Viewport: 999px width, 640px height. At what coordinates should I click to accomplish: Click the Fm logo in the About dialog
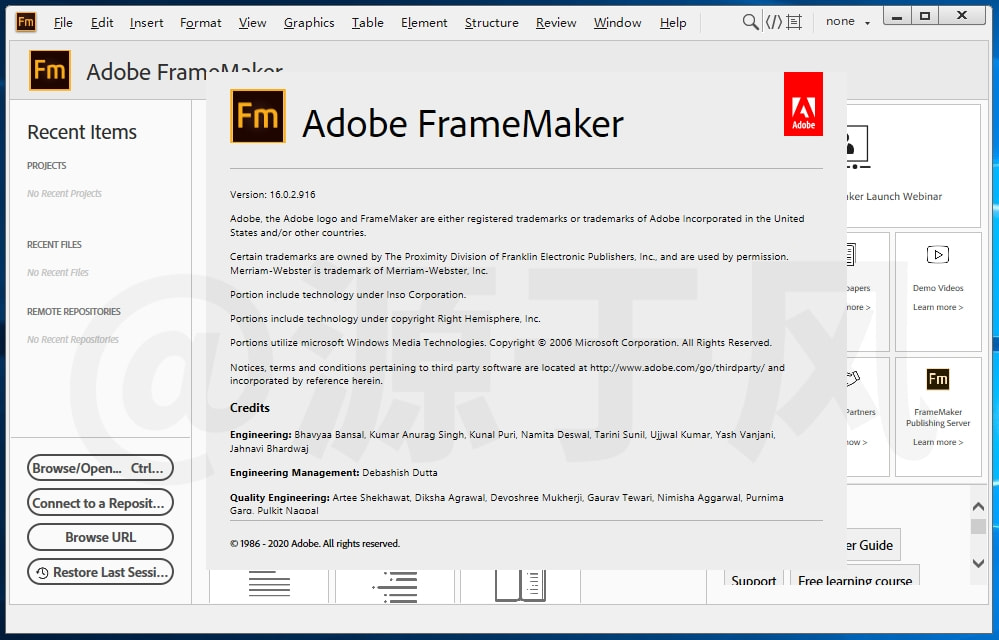pyautogui.click(x=257, y=116)
